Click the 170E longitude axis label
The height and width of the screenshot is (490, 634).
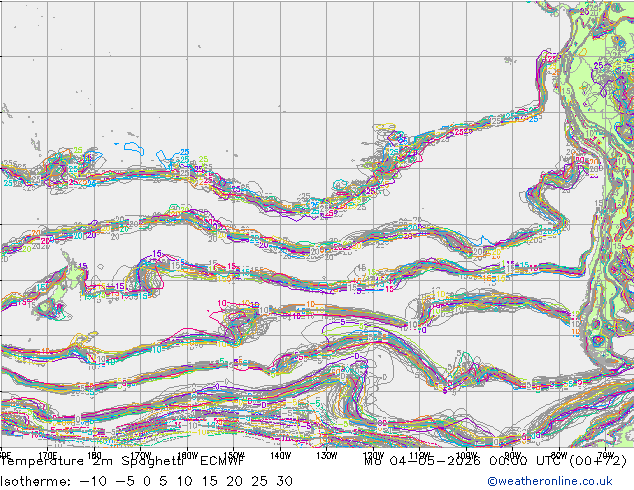click(x=48, y=456)
